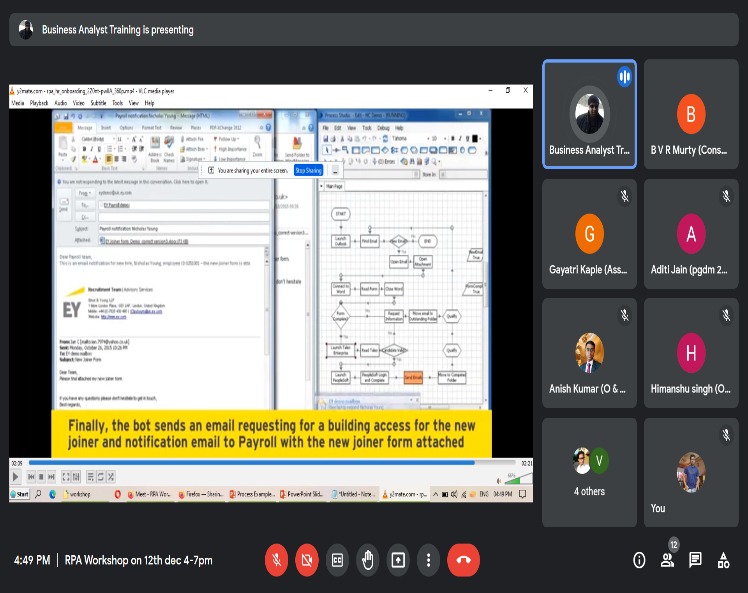The height and width of the screenshot is (593, 748).
Task: Click the presenter avatar in the top banner
Action: [26, 30]
